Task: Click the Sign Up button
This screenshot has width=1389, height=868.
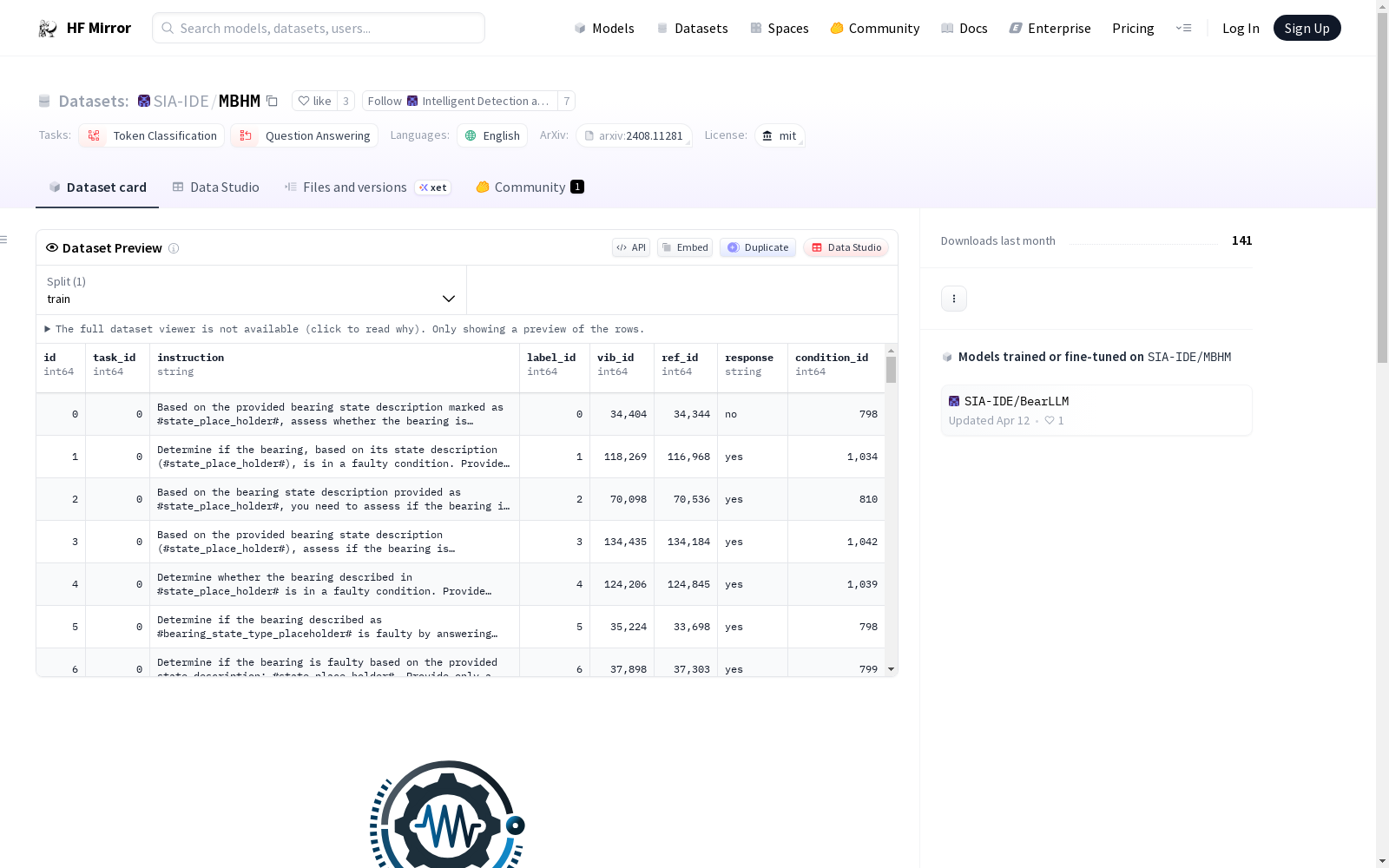Action: (1307, 28)
